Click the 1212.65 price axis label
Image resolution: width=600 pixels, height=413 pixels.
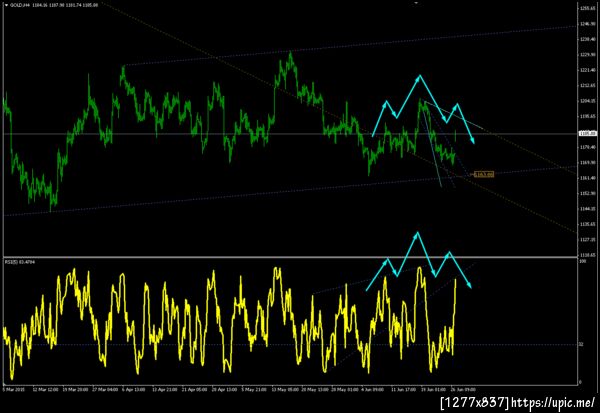[588, 85]
